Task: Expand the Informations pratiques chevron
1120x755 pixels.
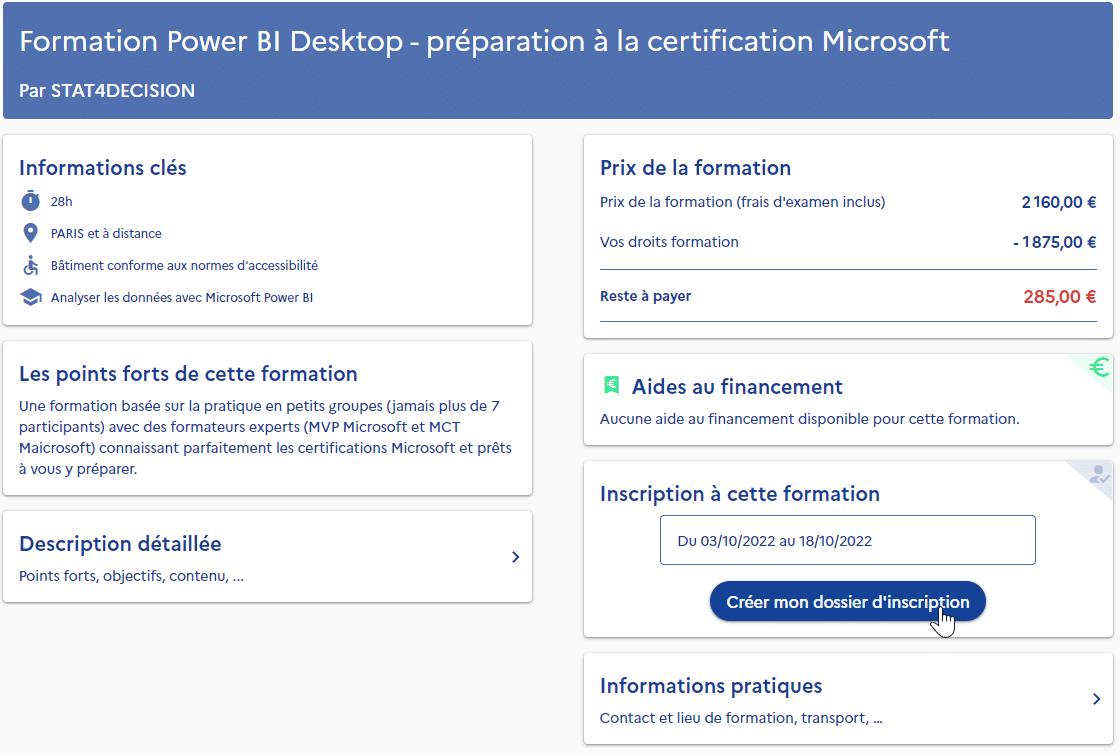Action: [1096, 699]
